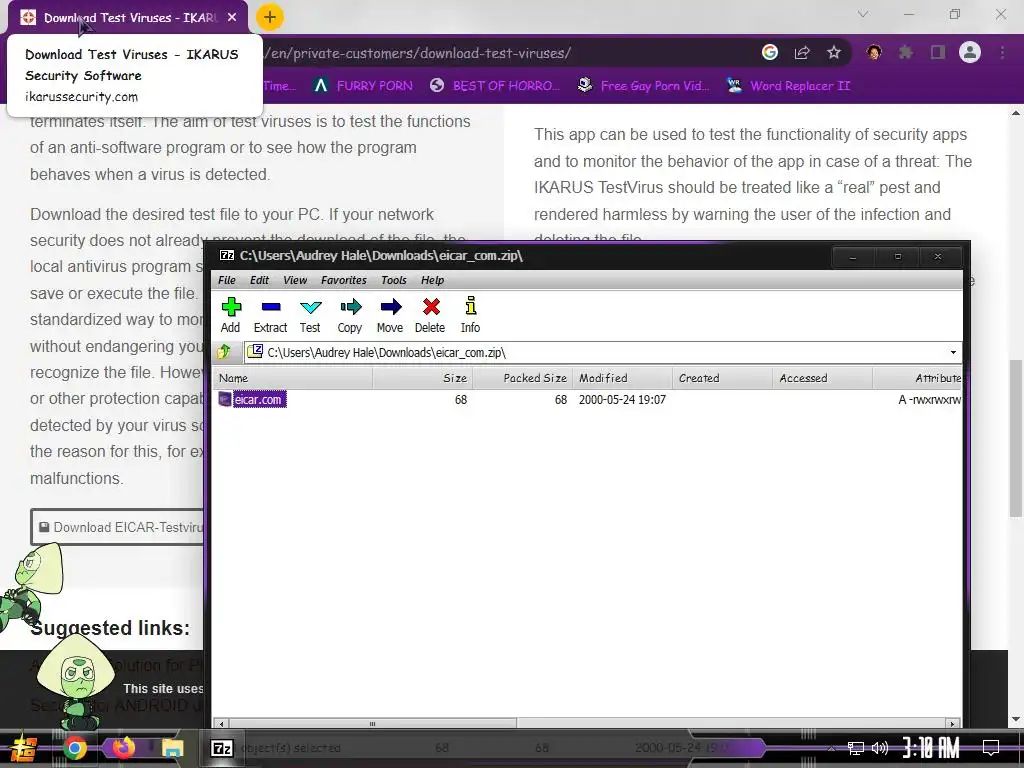This screenshot has width=1024, height=768.
Task: Open the View menu in 7-Zip
Action: tap(295, 280)
